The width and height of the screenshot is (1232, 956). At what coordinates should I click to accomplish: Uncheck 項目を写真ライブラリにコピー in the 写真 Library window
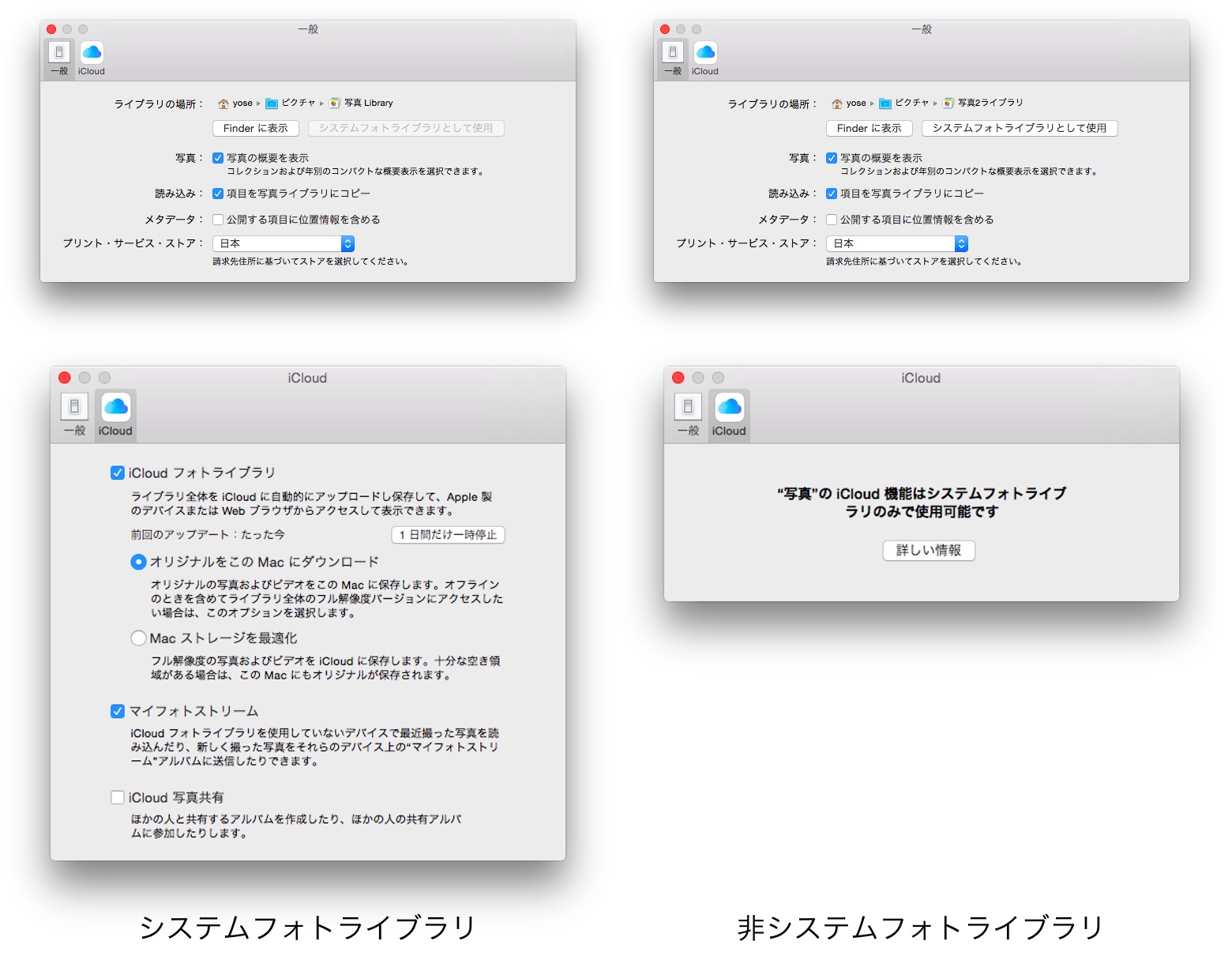click(x=218, y=194)
